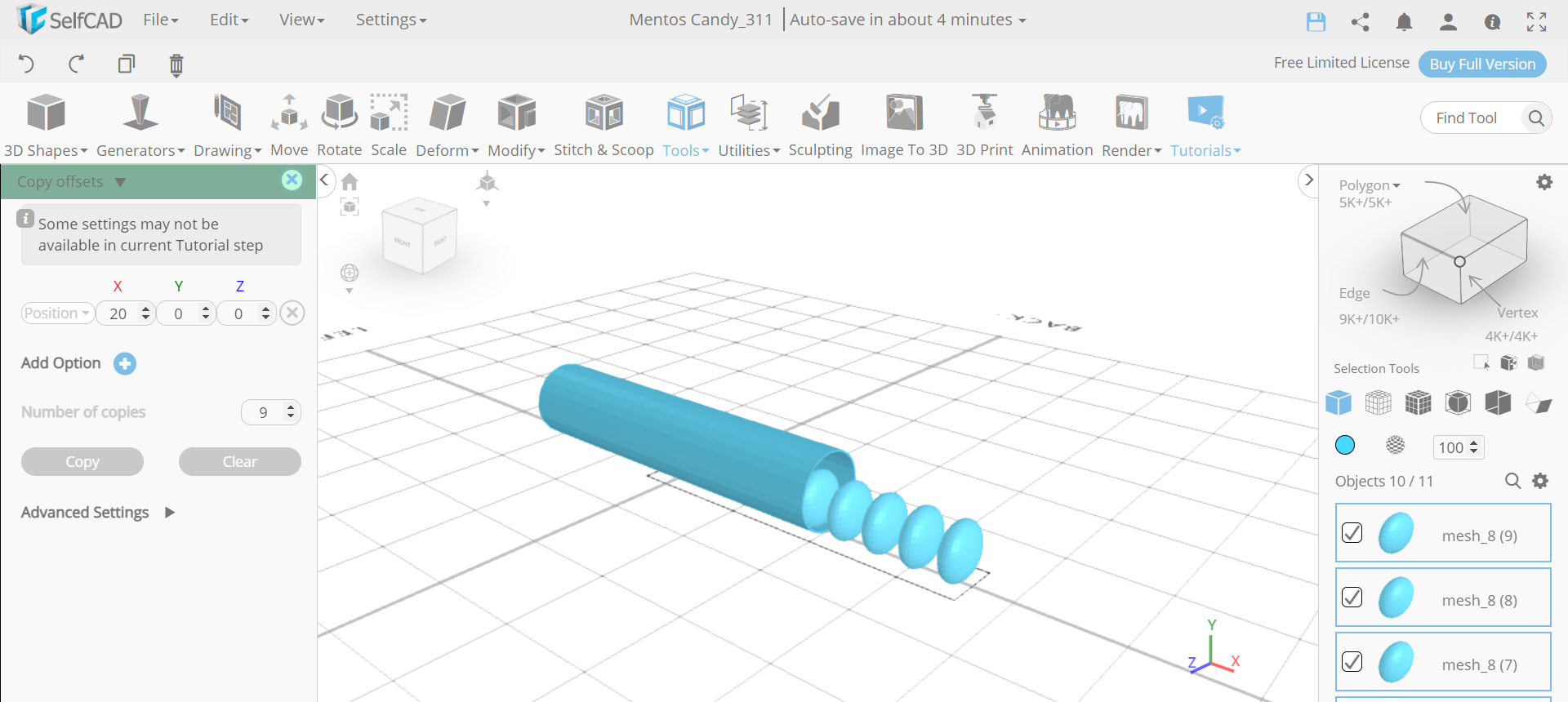Open the 3D Print tool

(x=984, y=126)
